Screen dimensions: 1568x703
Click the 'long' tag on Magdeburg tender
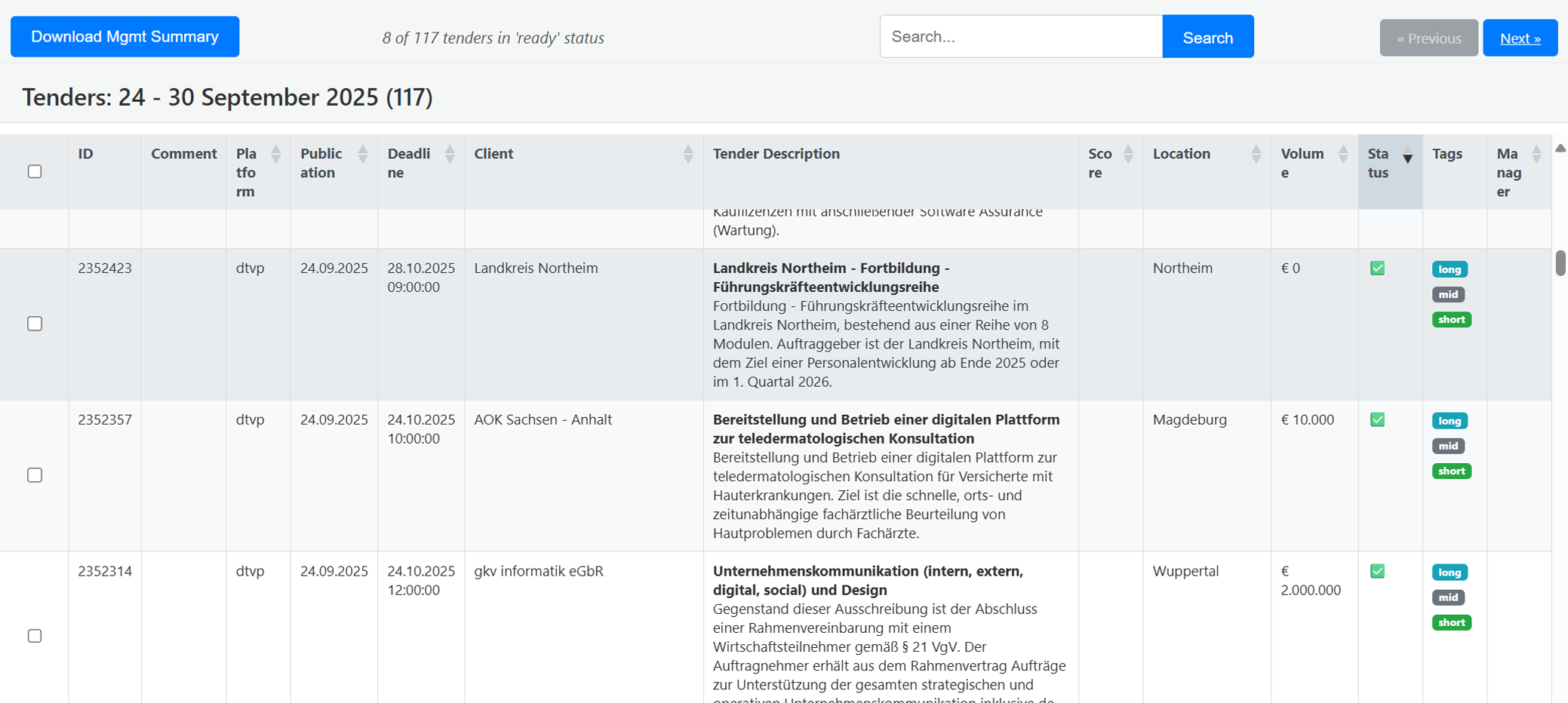(x=1449, y=421)
